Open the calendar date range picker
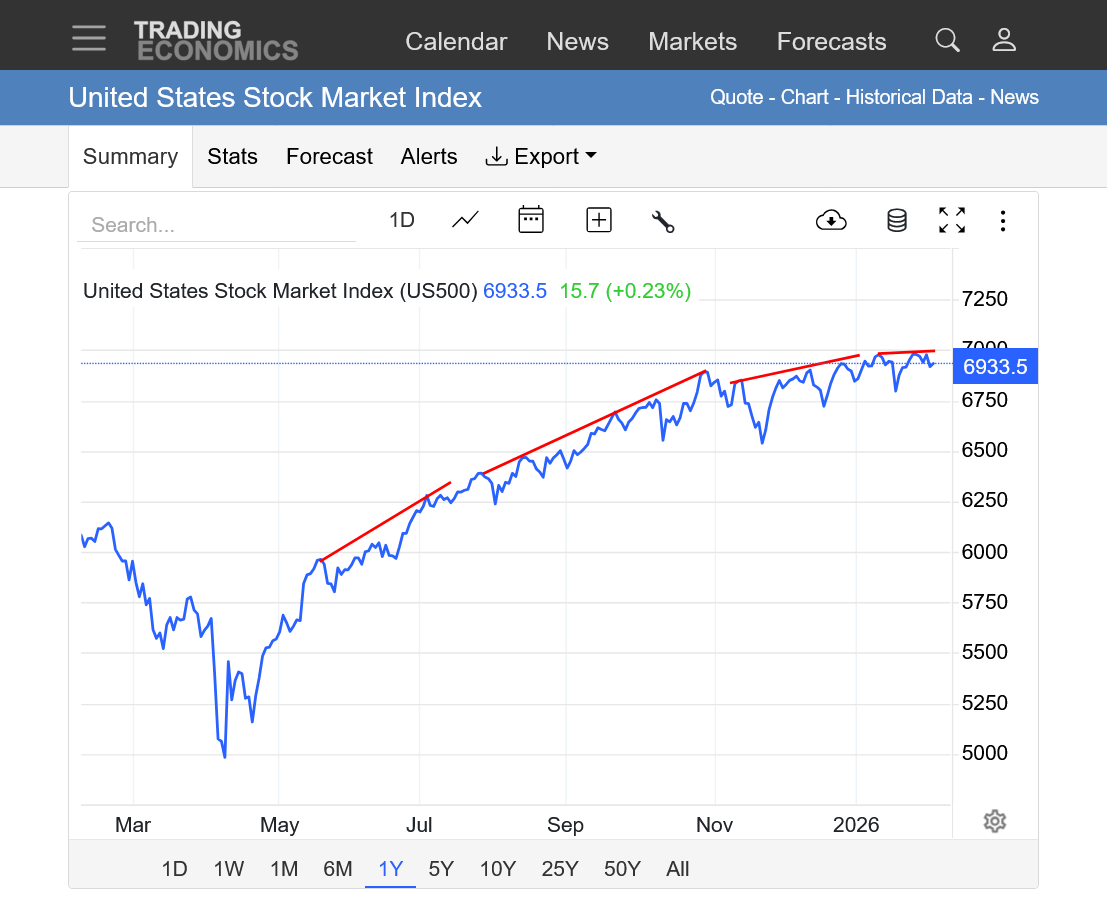Image resolution: width=1107 pixels, height=901 pixels. click(x=531, y=220)
